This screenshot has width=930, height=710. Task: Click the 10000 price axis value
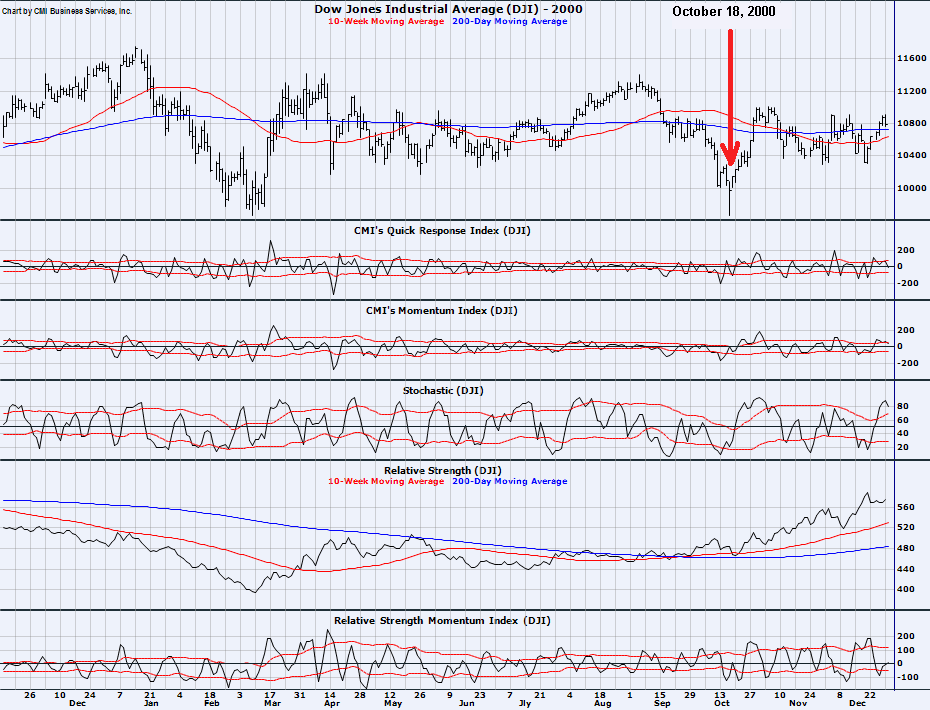coord(912,189)
